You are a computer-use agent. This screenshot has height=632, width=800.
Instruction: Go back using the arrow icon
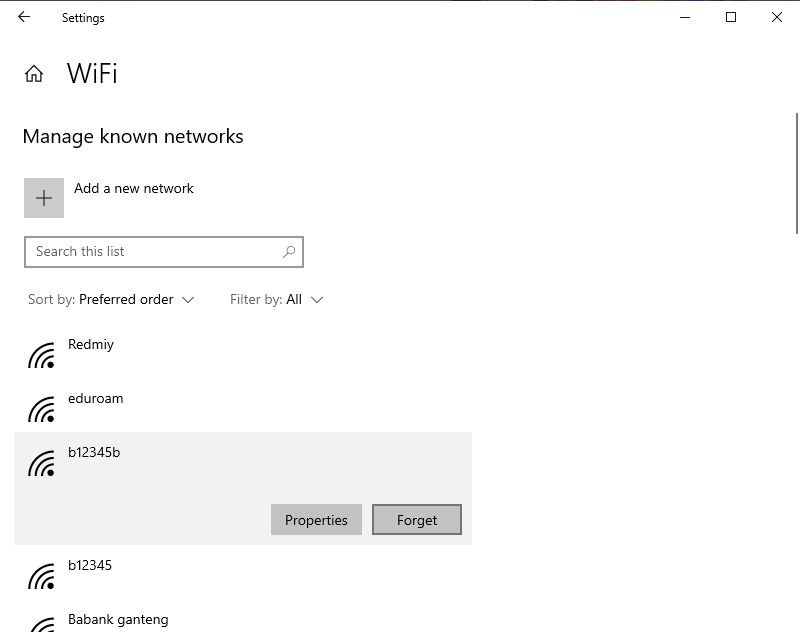[24, 17]
